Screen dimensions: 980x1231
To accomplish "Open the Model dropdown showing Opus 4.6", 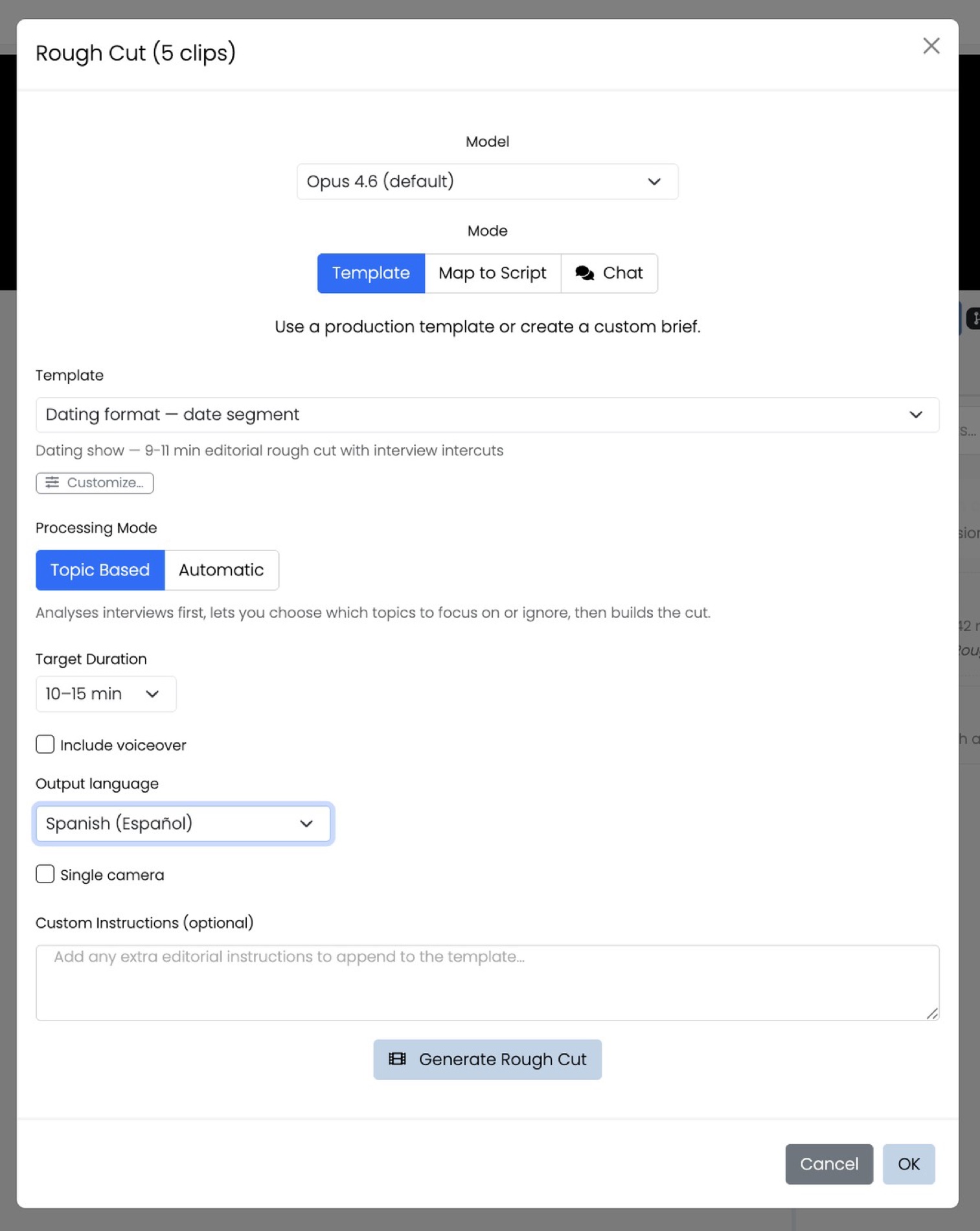I will (487, 181).
